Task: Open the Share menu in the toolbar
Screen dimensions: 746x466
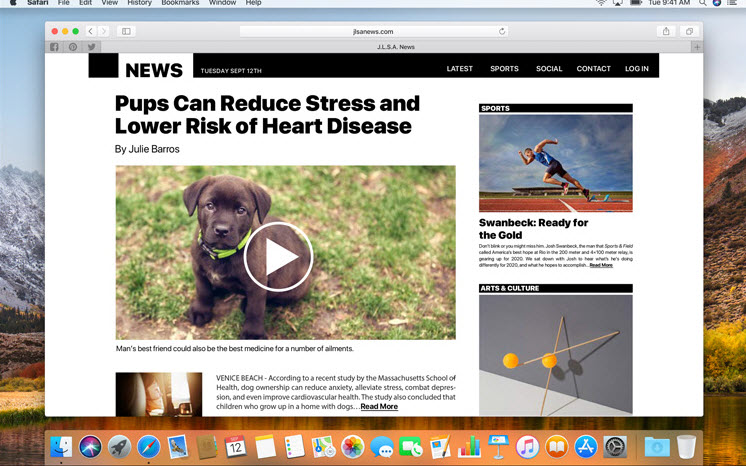Action: click(x=666, y=32)
